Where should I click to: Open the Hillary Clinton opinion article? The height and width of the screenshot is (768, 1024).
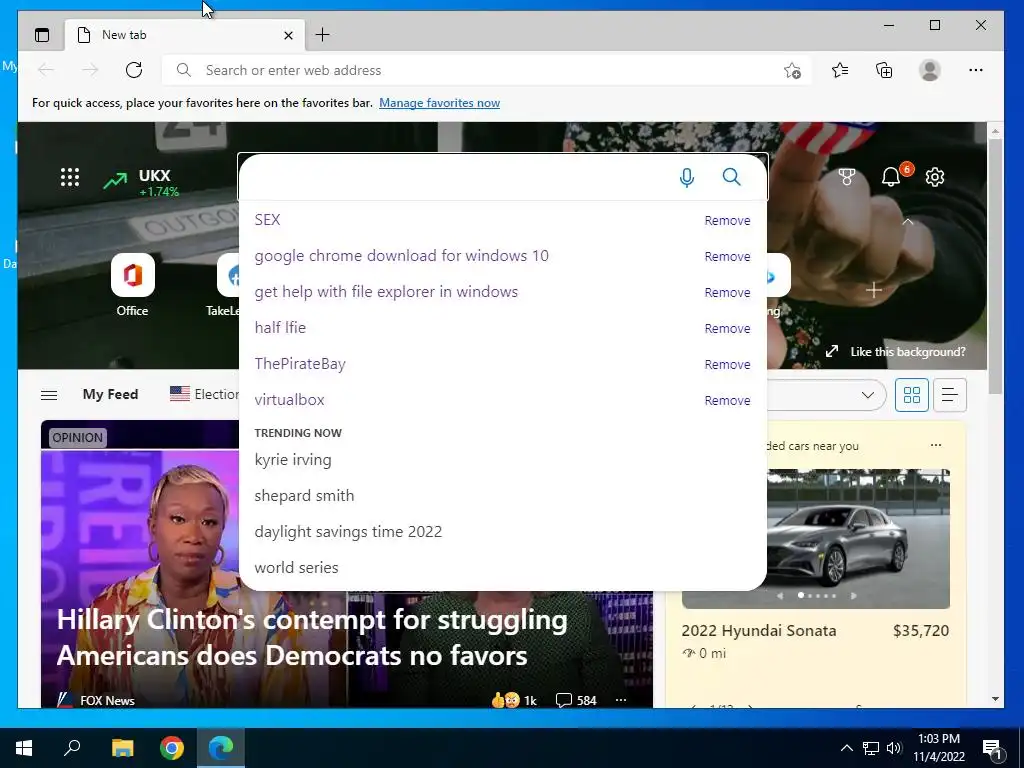(x=312, y=637)
